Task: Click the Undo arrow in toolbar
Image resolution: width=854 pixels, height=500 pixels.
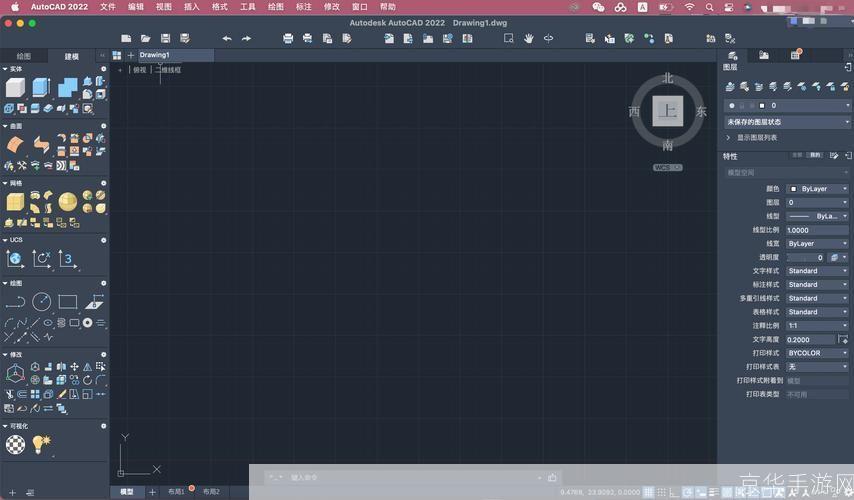Action: coord(227,38)
